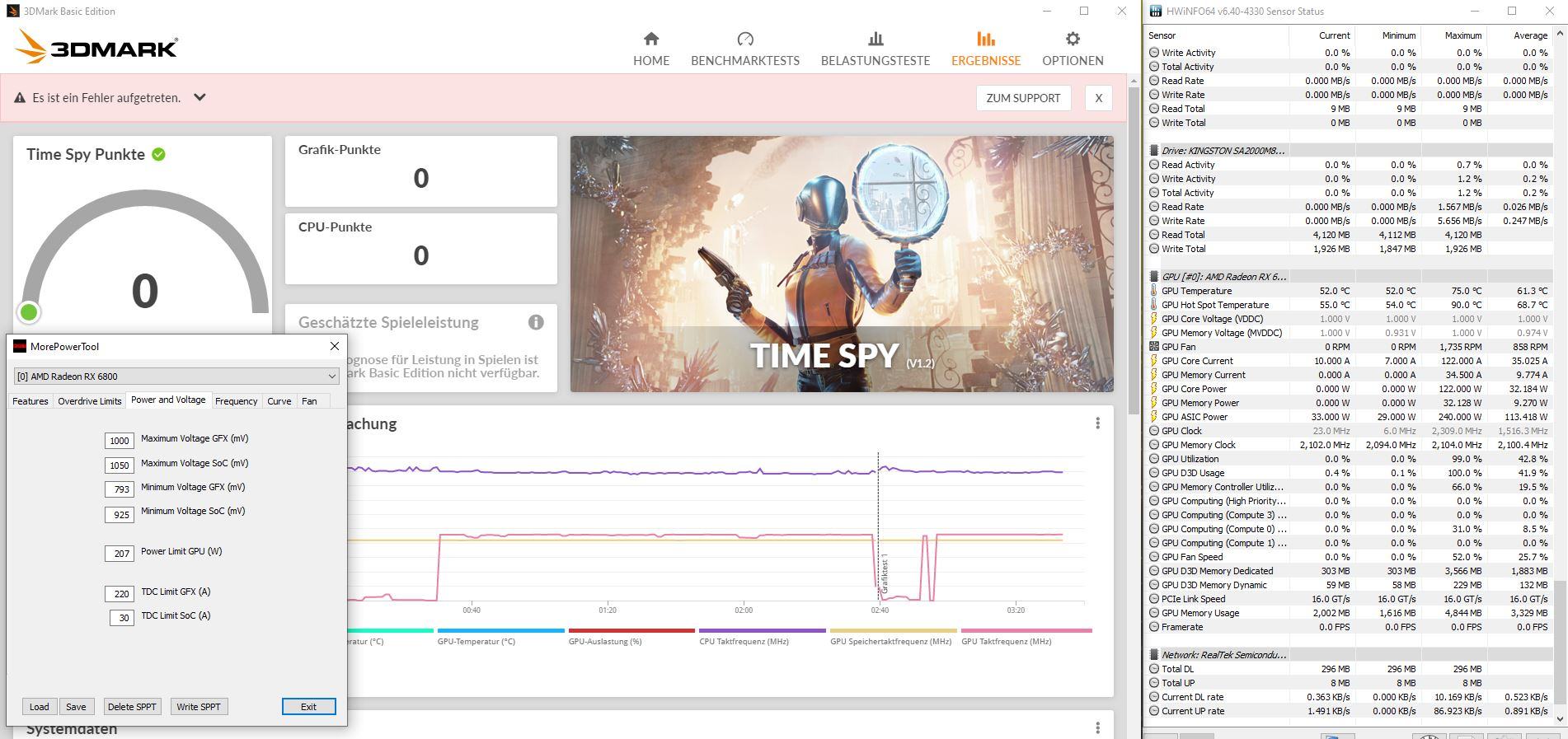
Task: Open OPTIONEN in the 3DMark navigation
Action: click(1073, 49)
